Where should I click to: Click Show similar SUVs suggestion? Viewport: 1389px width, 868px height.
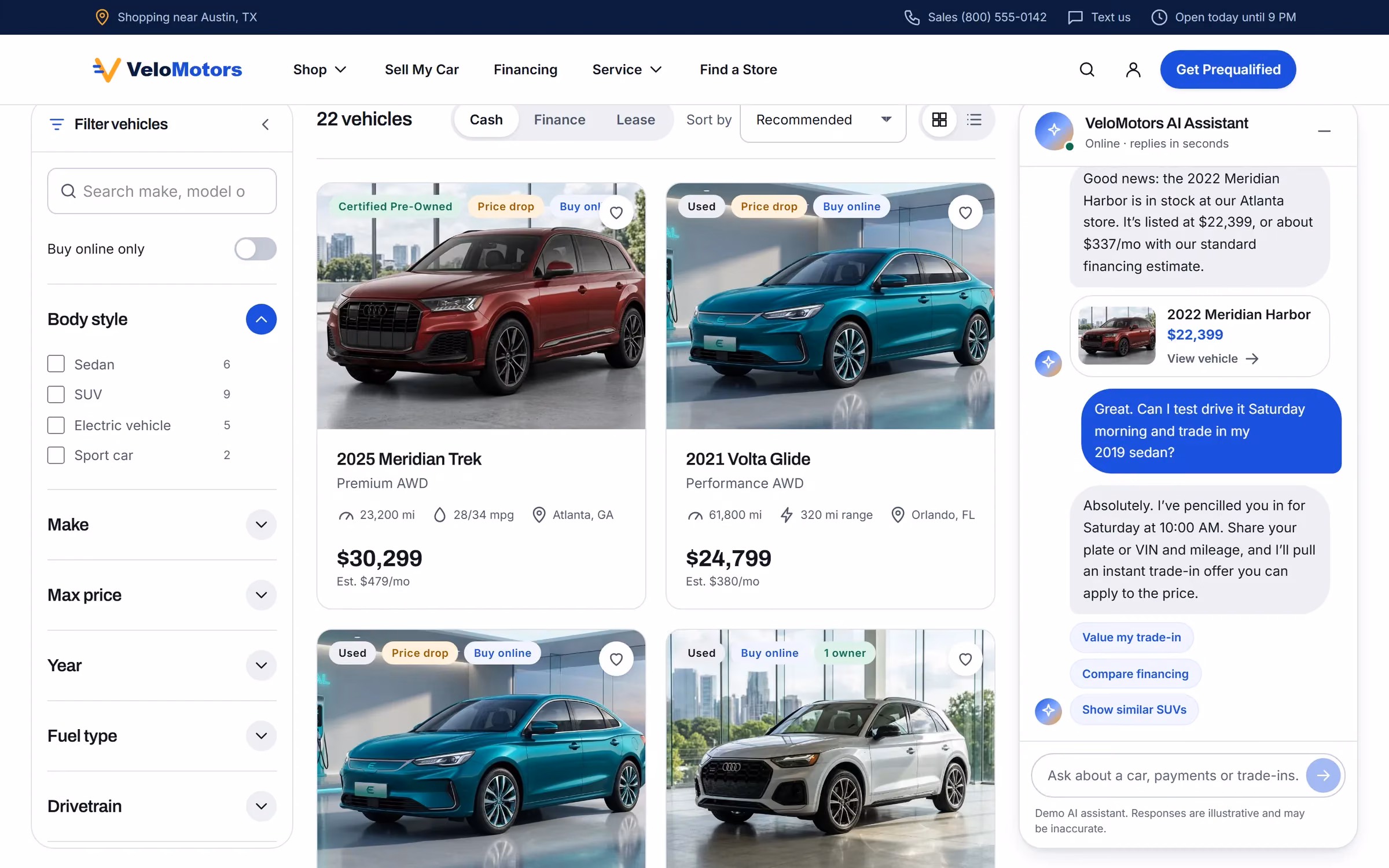[x=1134, y=710]
